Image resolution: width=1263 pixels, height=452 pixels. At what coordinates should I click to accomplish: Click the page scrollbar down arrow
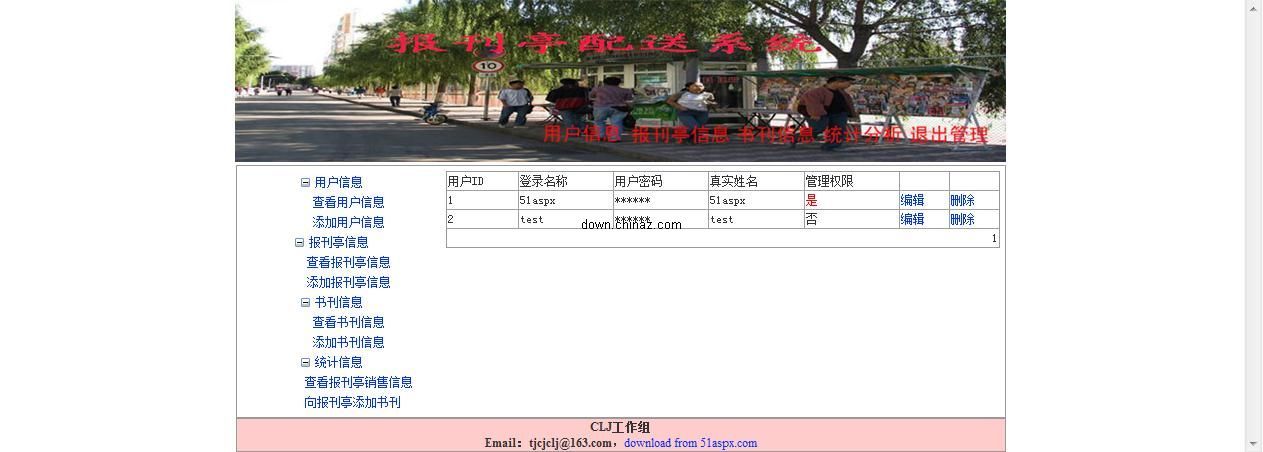tap(1253, 444)
